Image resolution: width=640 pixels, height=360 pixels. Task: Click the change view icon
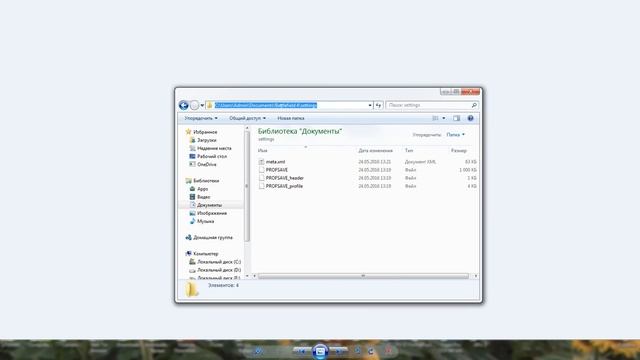(436, 118)
